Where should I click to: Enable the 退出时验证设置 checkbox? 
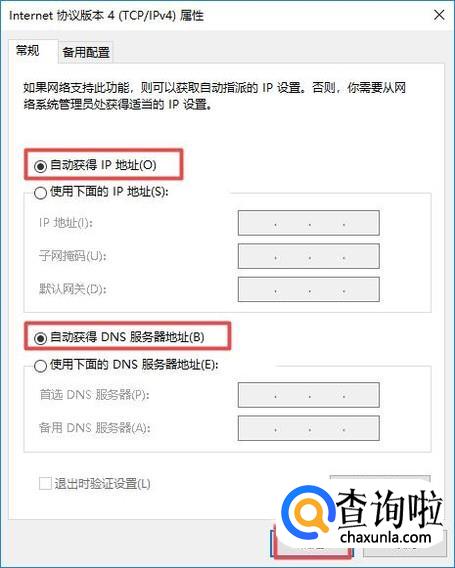click(x=45, y=484)
